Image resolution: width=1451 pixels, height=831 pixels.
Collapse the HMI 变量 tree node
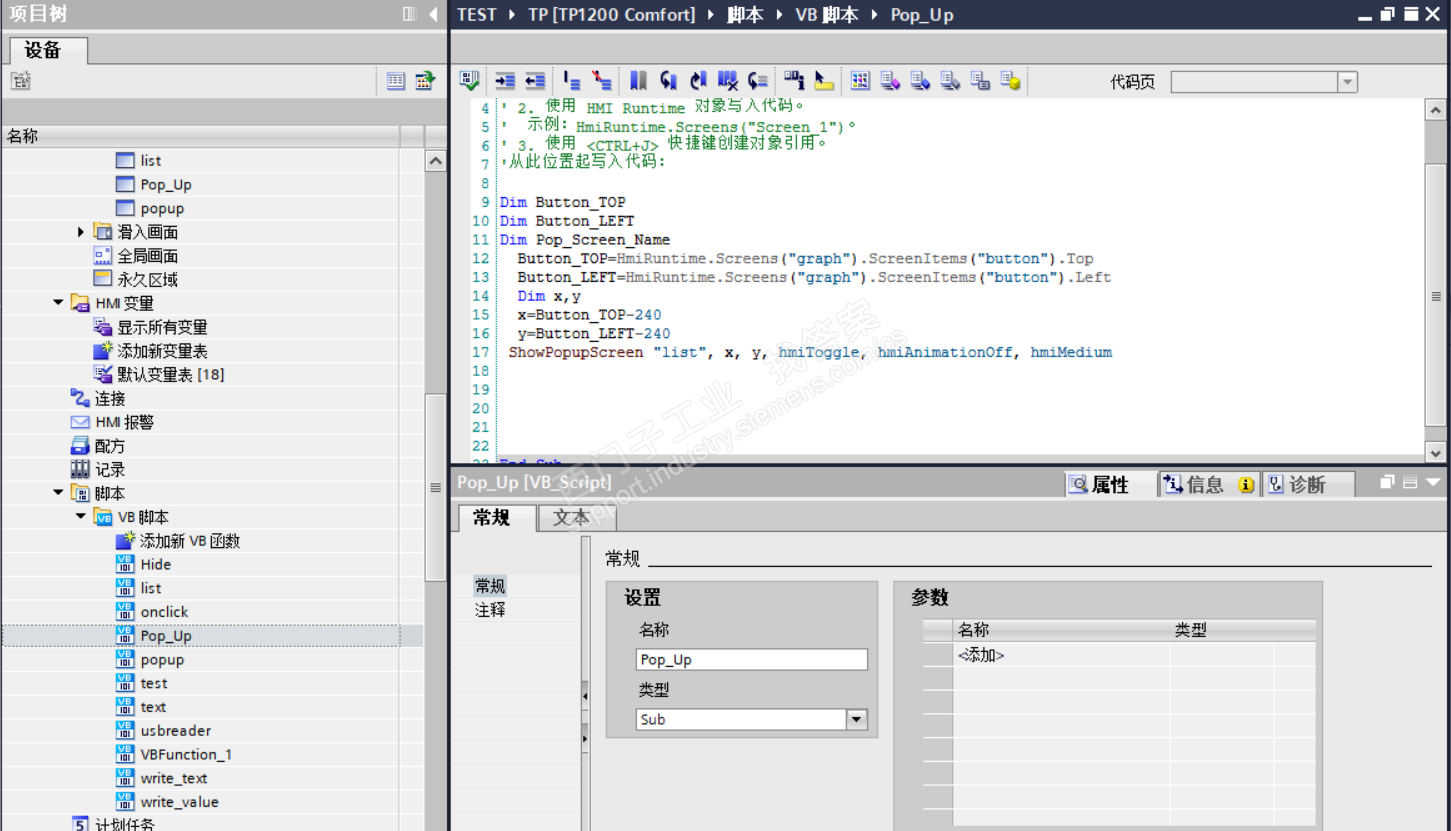click(x=59, y=303)
